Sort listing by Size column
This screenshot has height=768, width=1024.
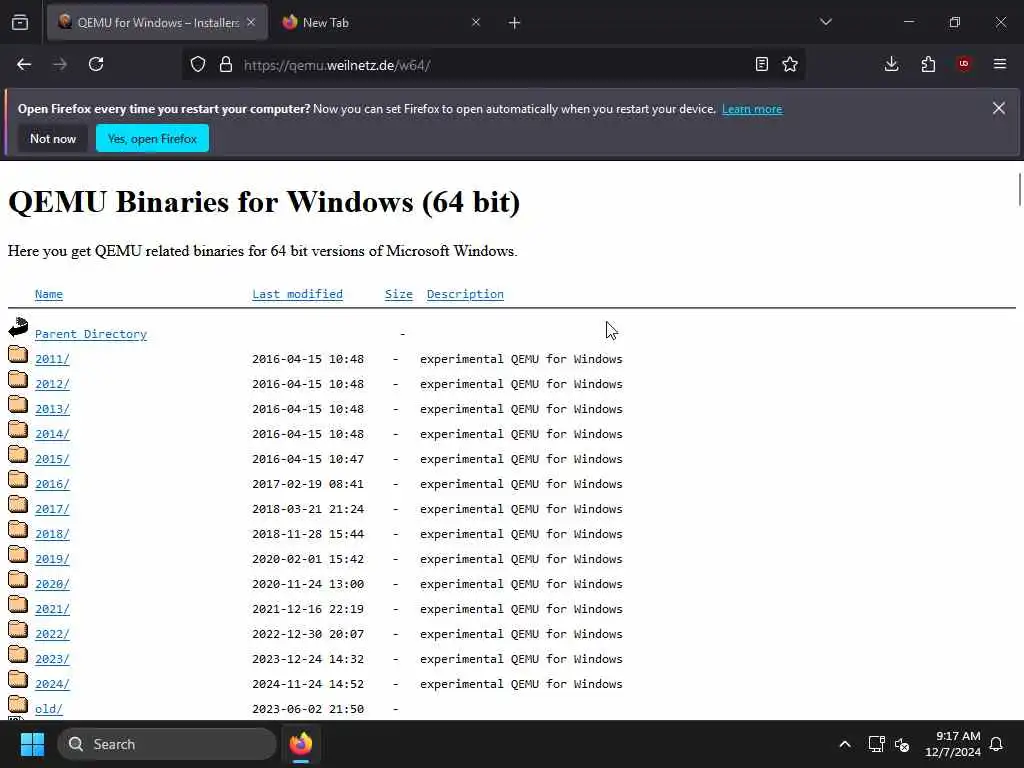point(398,294)
